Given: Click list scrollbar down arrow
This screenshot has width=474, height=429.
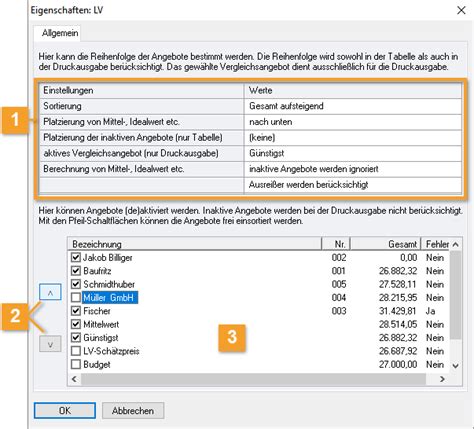Looking at the screenshot, I should coord(455,366).
